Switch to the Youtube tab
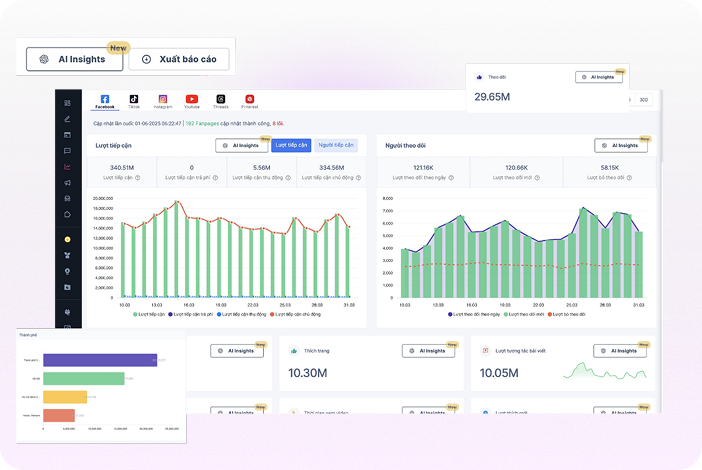This screenshot has height=470, width=702. pyautogui.click(x=192, y=102)
